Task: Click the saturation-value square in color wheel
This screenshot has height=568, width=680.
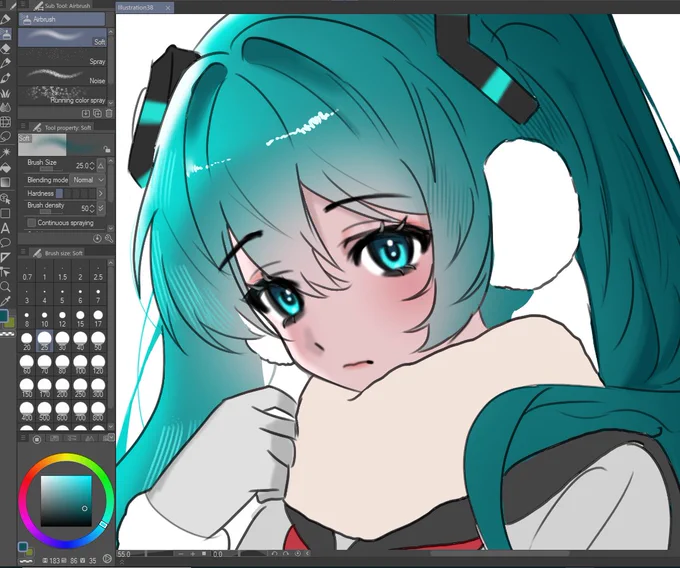Action: click(x=66, y=501)
